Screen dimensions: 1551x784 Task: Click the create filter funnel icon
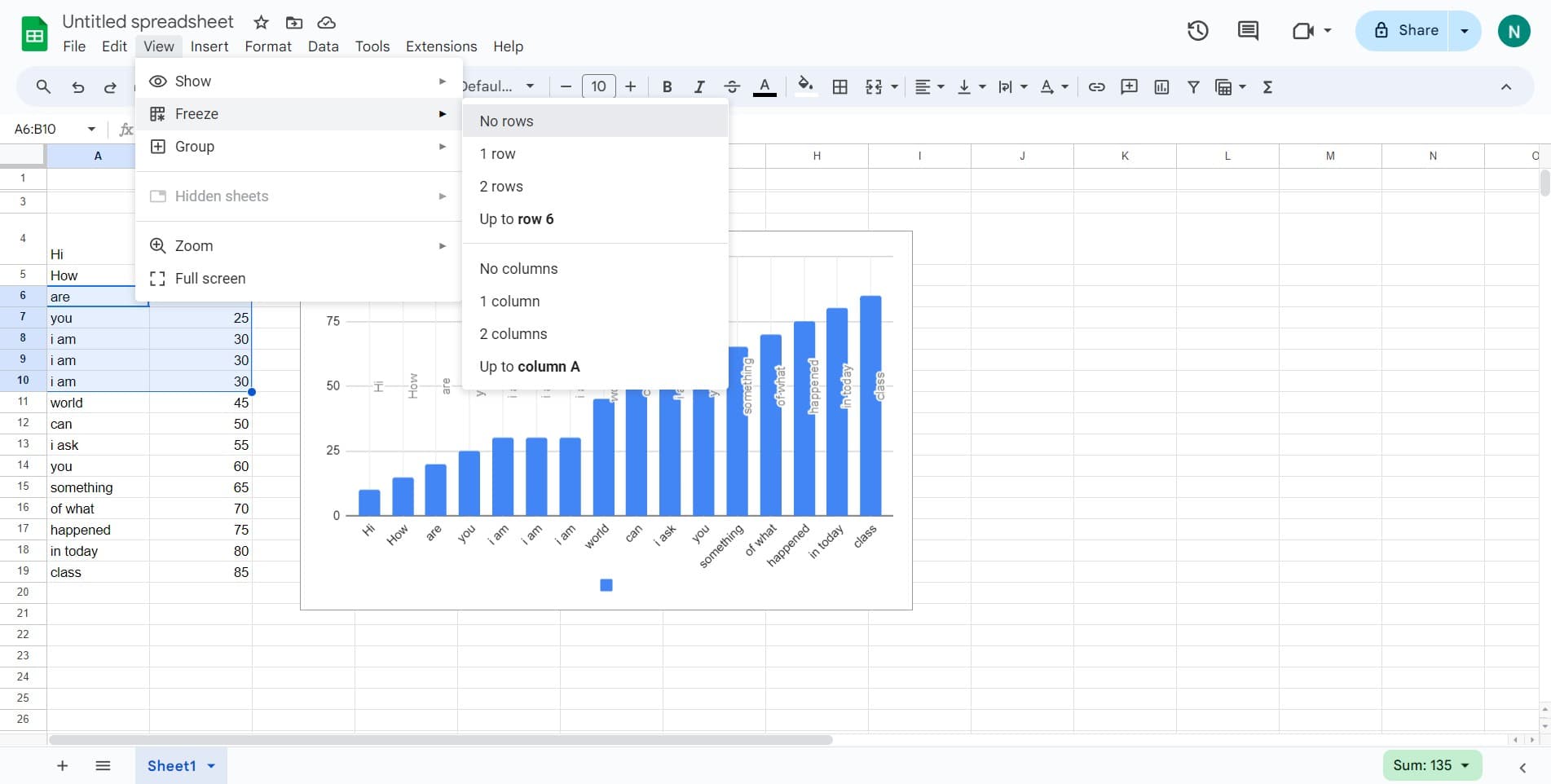[1193, 87]
